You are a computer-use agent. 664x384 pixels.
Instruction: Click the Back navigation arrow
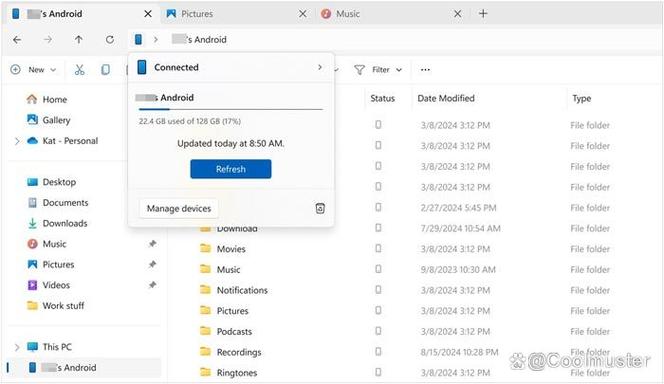(17, 40)
